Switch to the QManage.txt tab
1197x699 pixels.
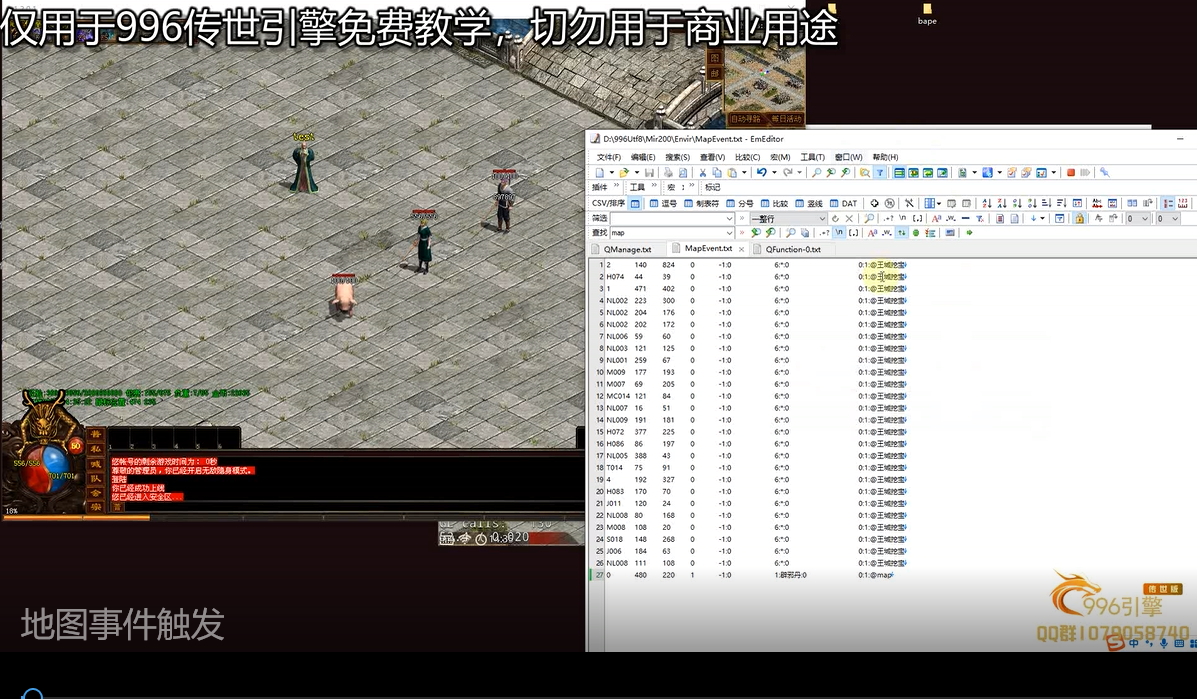tap(627, 250)
